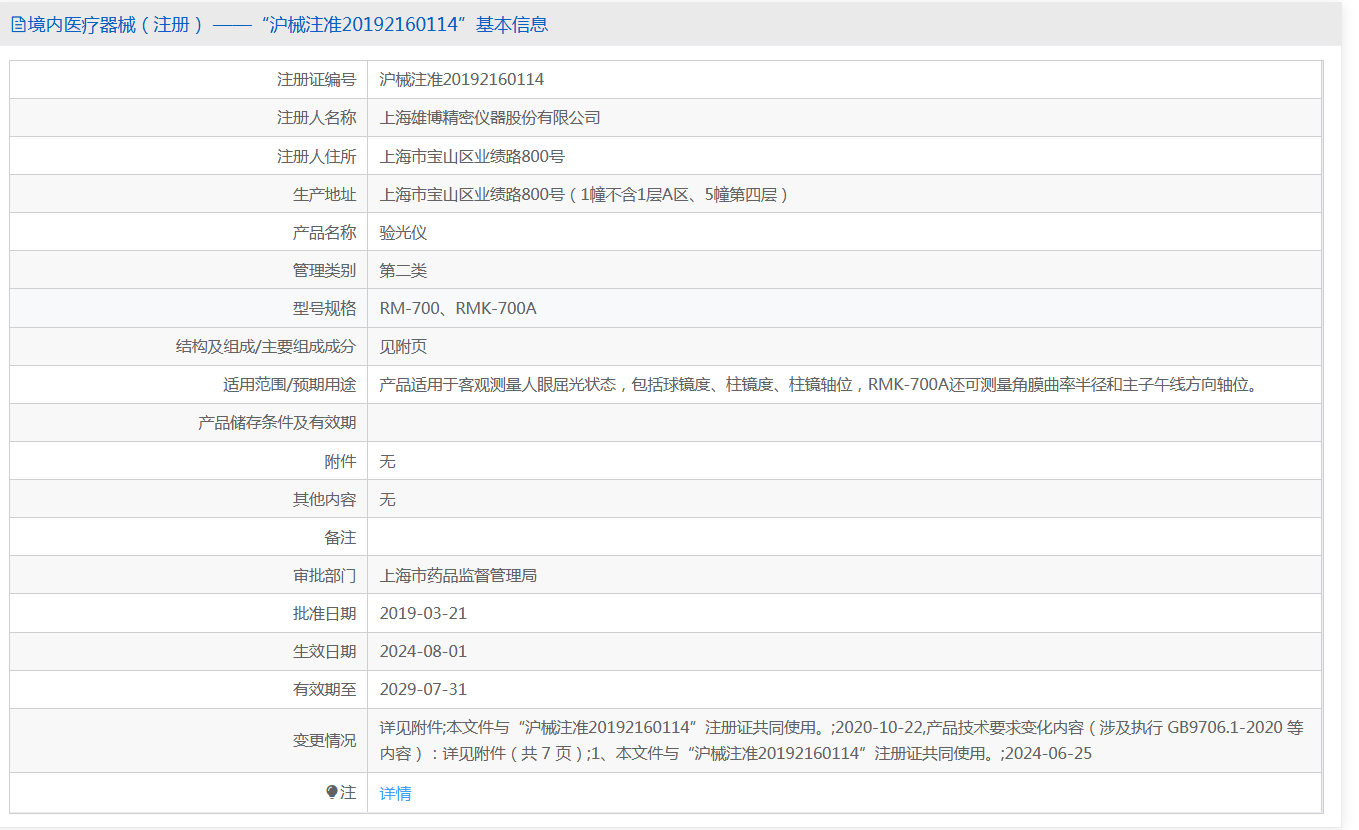Image resolution: width=1359 pixels, height=830 pixels.
Task: Click the 管理类别 label
Action: tap(324, 270)
